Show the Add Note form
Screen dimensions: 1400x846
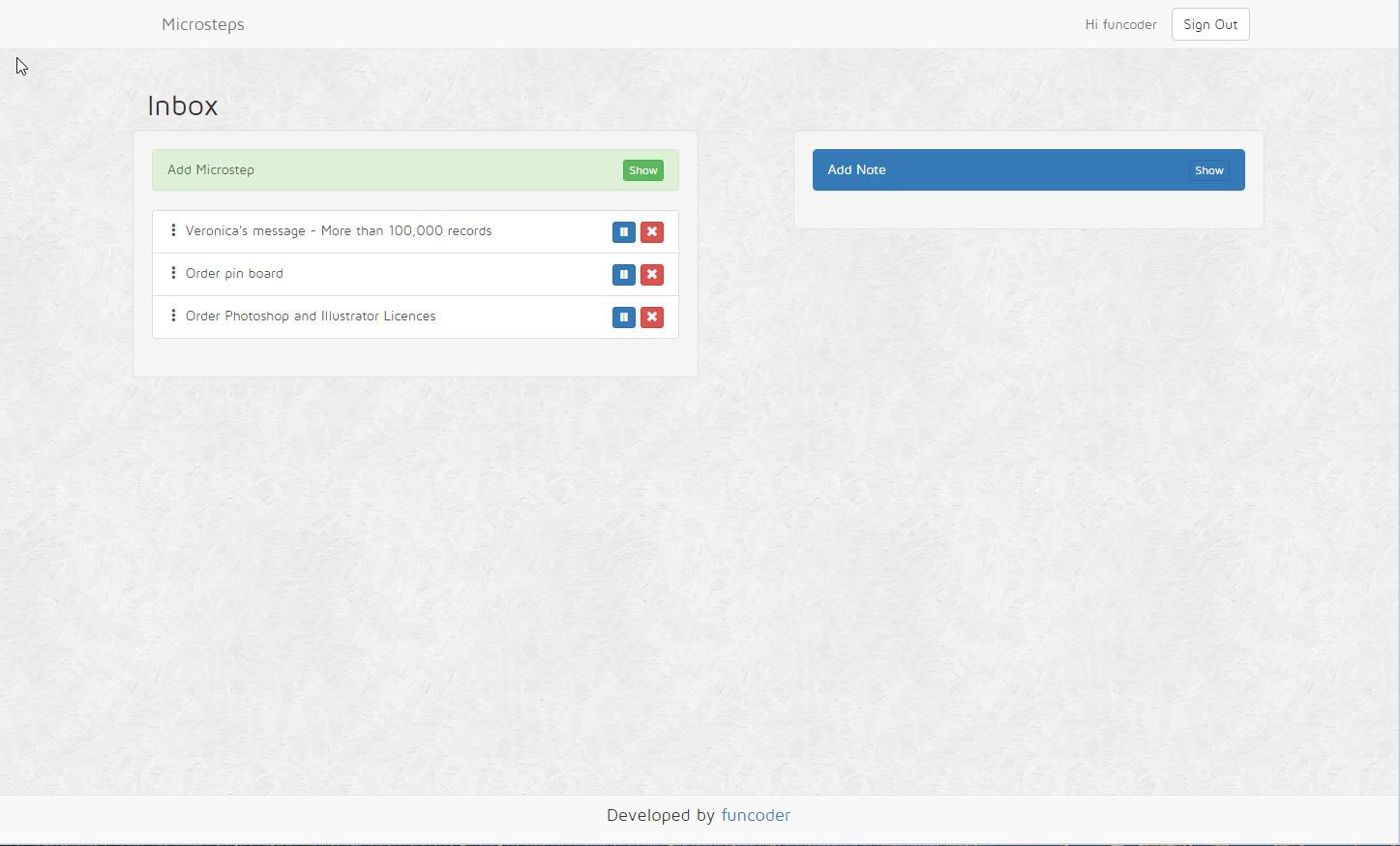[1209, 170]
